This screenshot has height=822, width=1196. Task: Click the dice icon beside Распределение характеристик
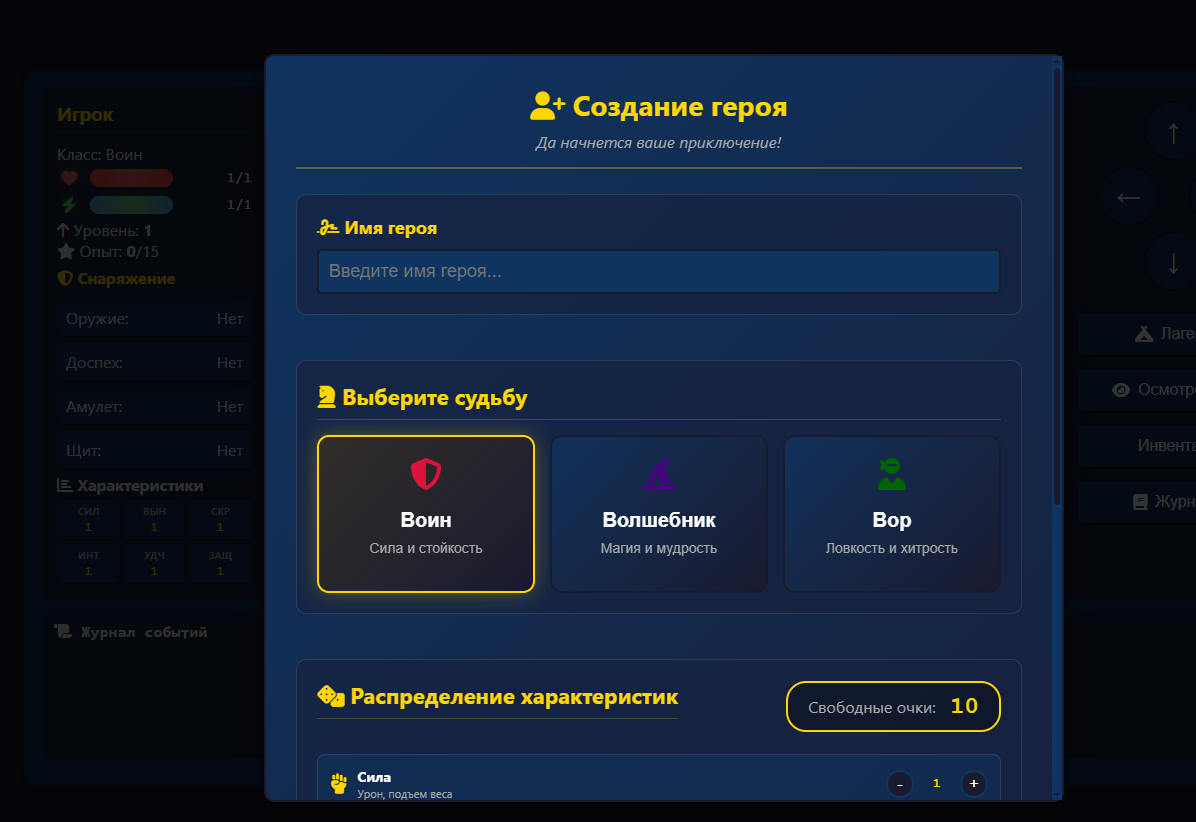tap(331, 696)
